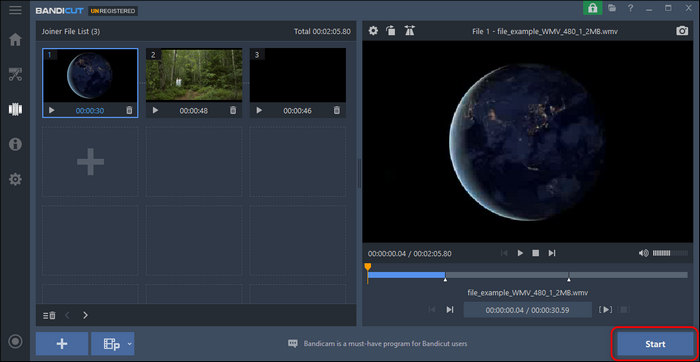Expand the project file dropdown arrow
This screenshot has width=700, height=362.
tap(129, 344)
